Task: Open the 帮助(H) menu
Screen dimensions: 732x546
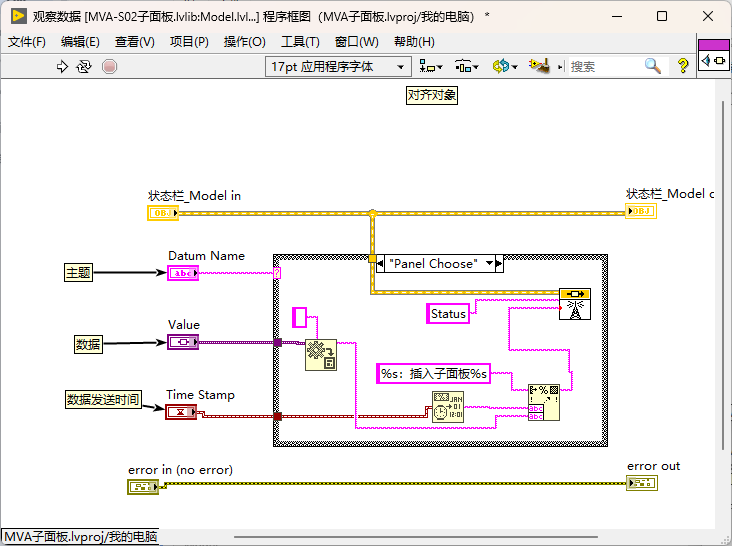Action: pyautogui.click(x=414, y=42)
